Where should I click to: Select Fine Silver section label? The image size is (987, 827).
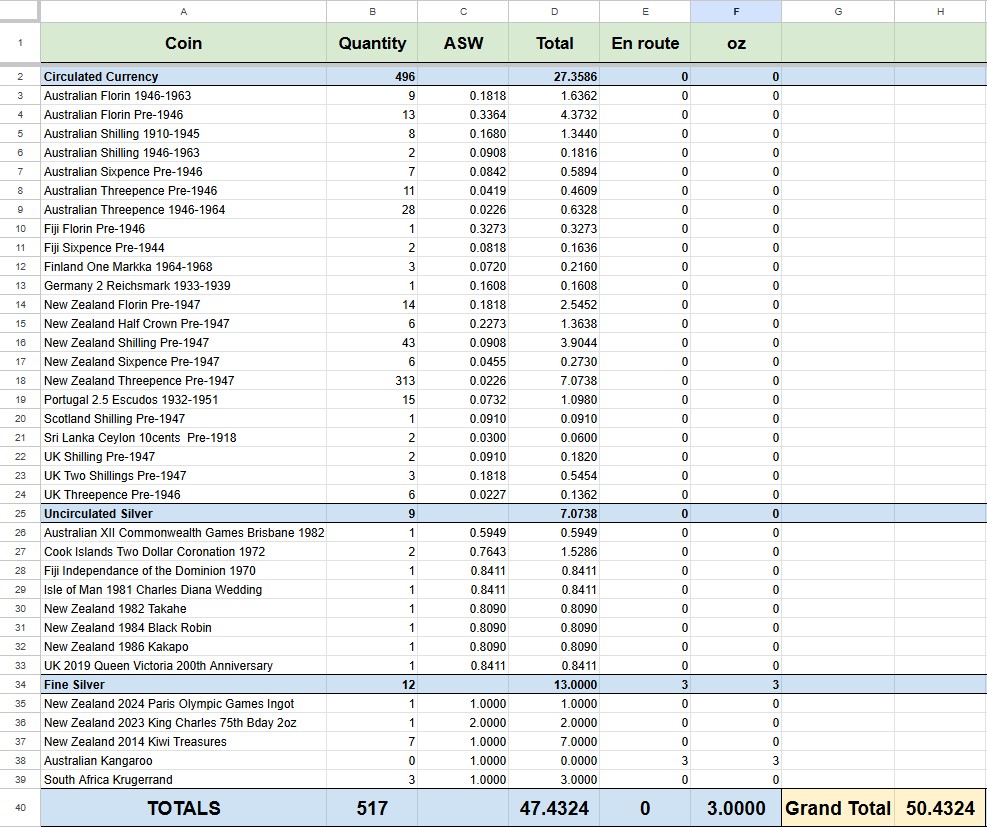[x=183, y=685]
